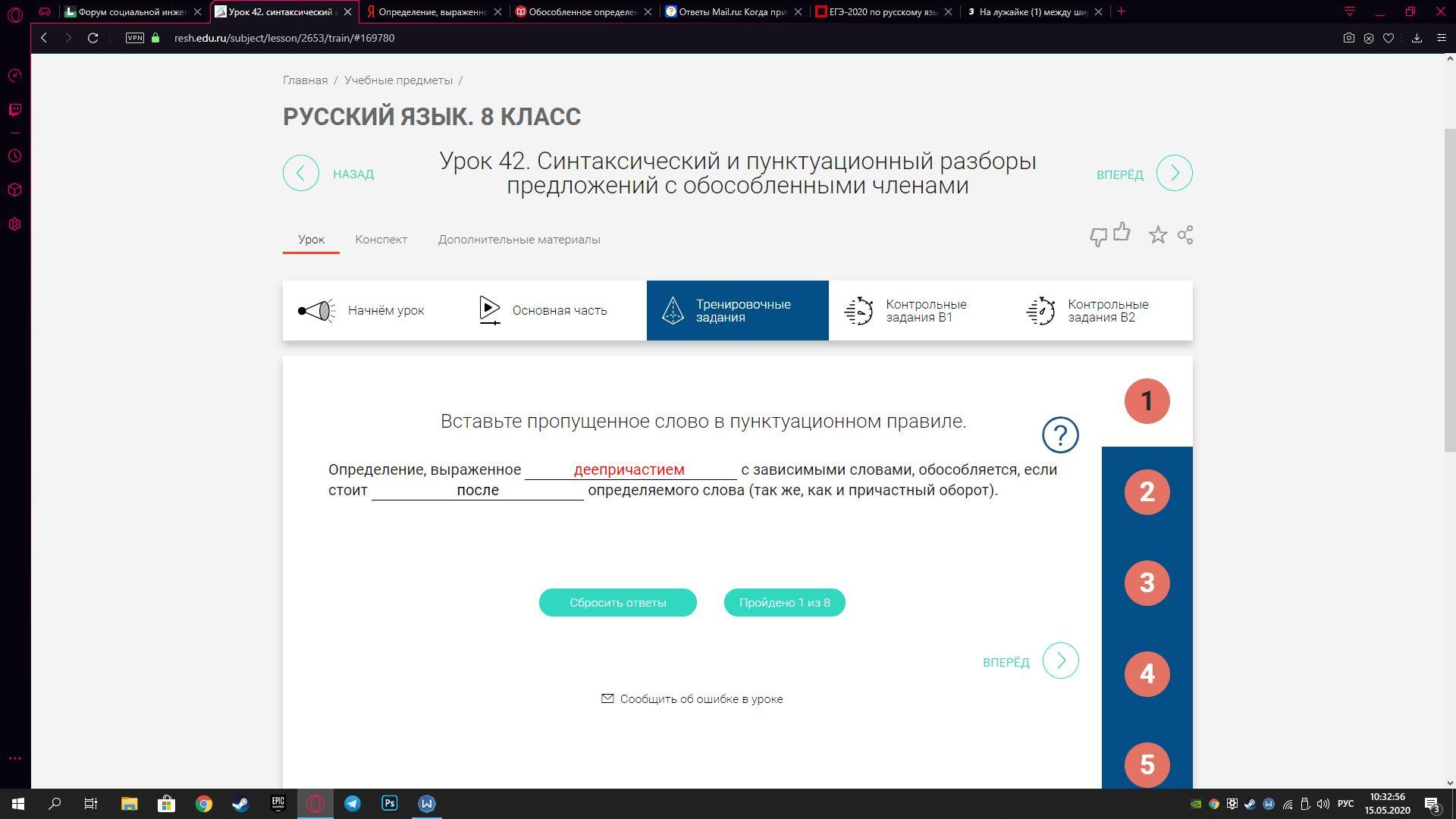Click the share lesson icon
The width and height of the screenshot is (1456, 819).
[1185, 235]
